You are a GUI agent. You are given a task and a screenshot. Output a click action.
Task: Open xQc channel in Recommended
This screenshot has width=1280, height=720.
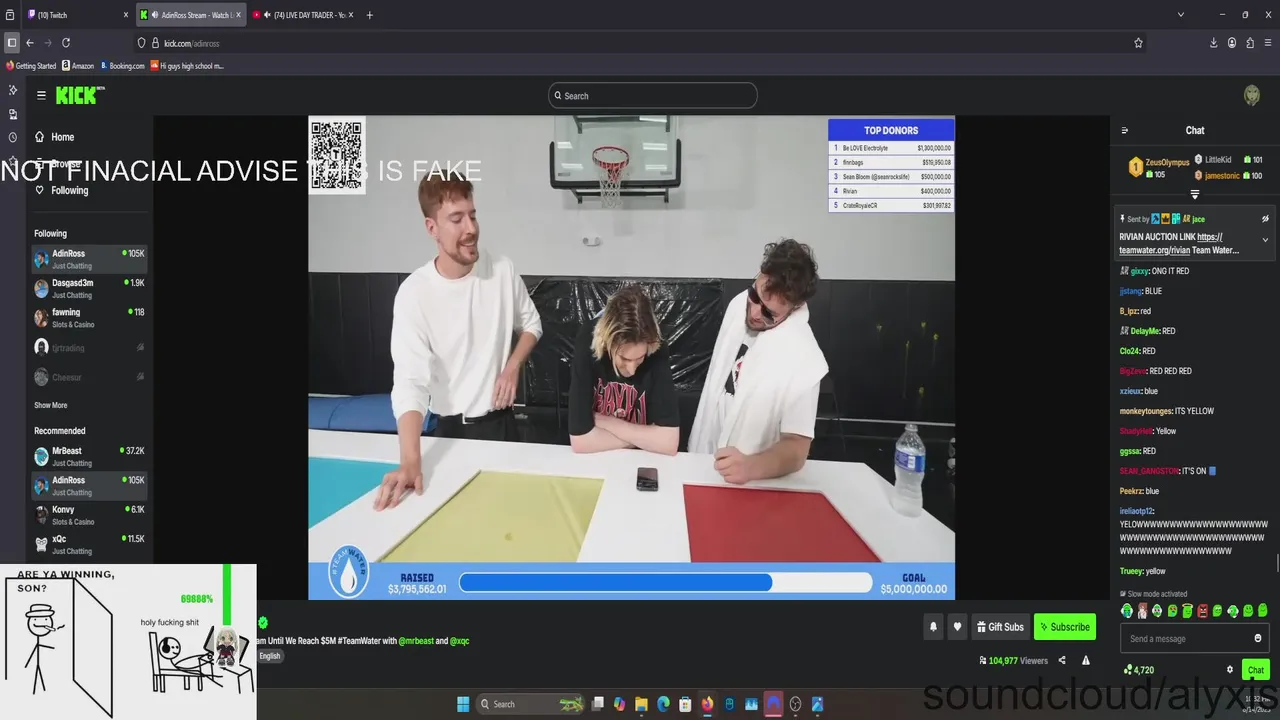(90, 544)
